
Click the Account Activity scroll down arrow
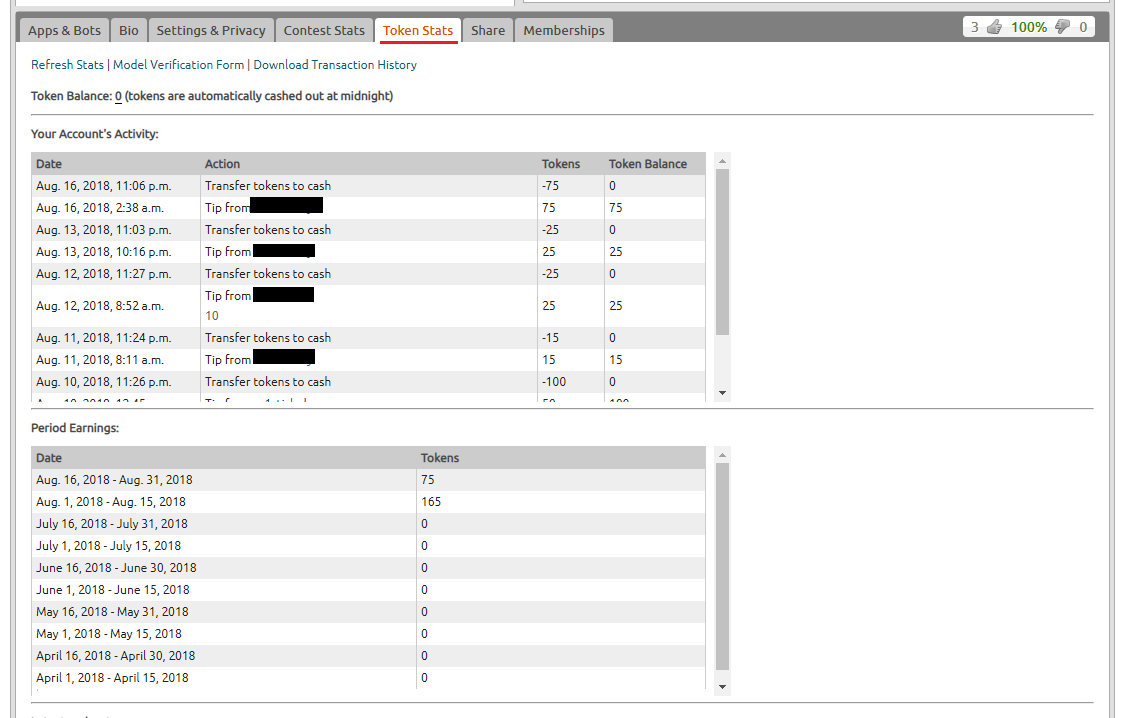point(723,393)
